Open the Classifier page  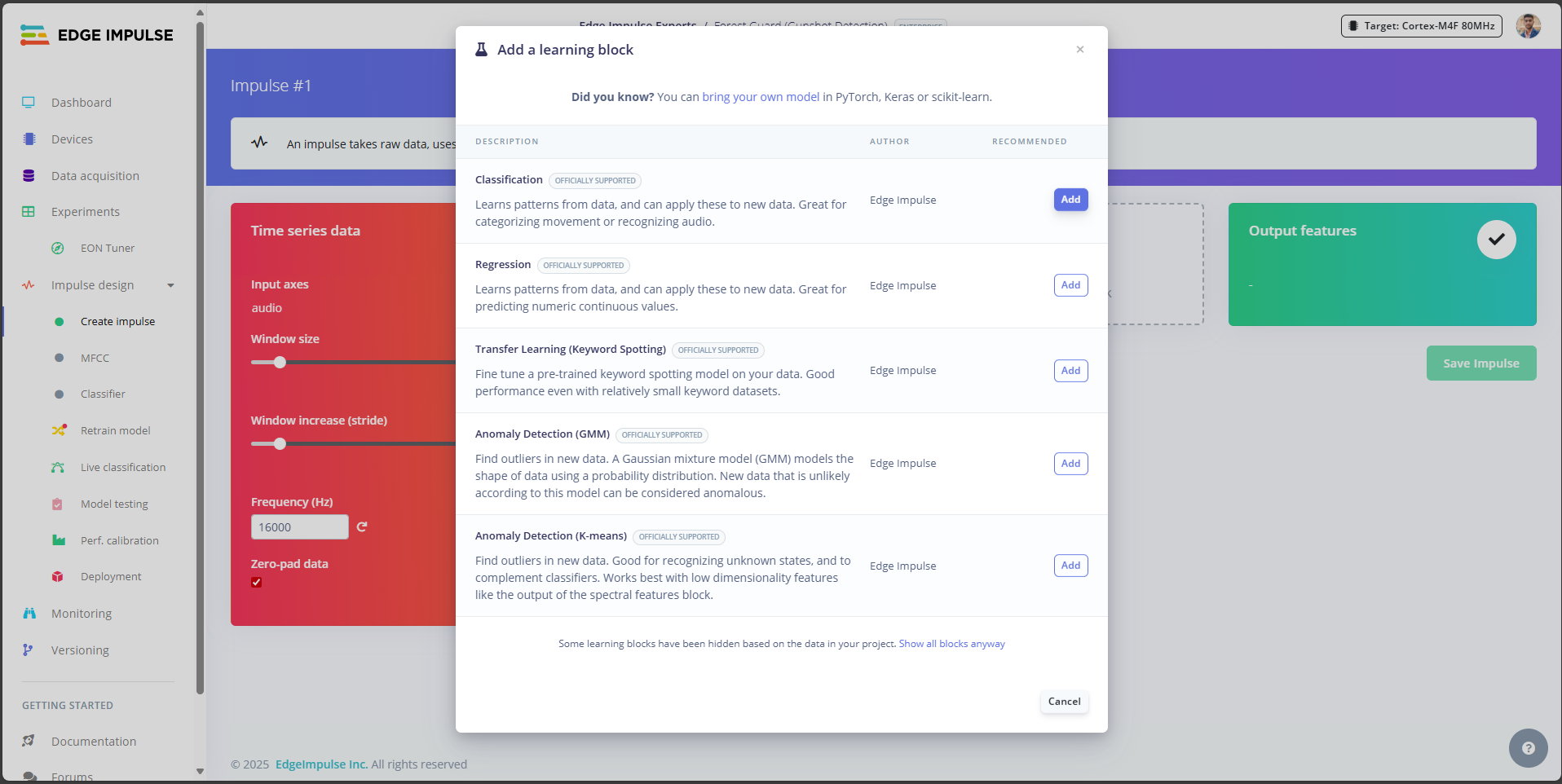click(103, 394)
